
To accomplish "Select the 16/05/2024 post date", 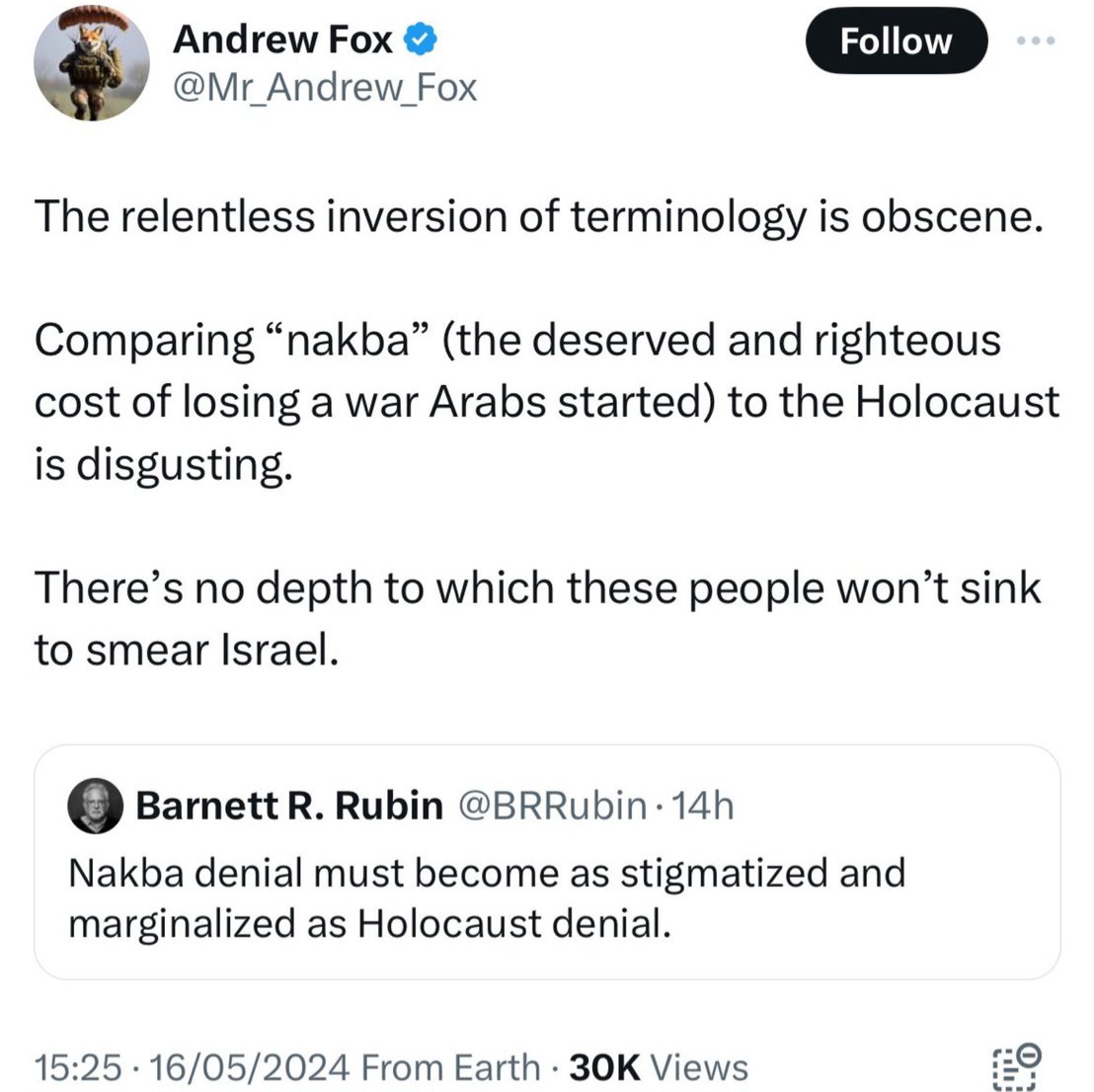I will pyautogui.click(x=249, y=1067).
